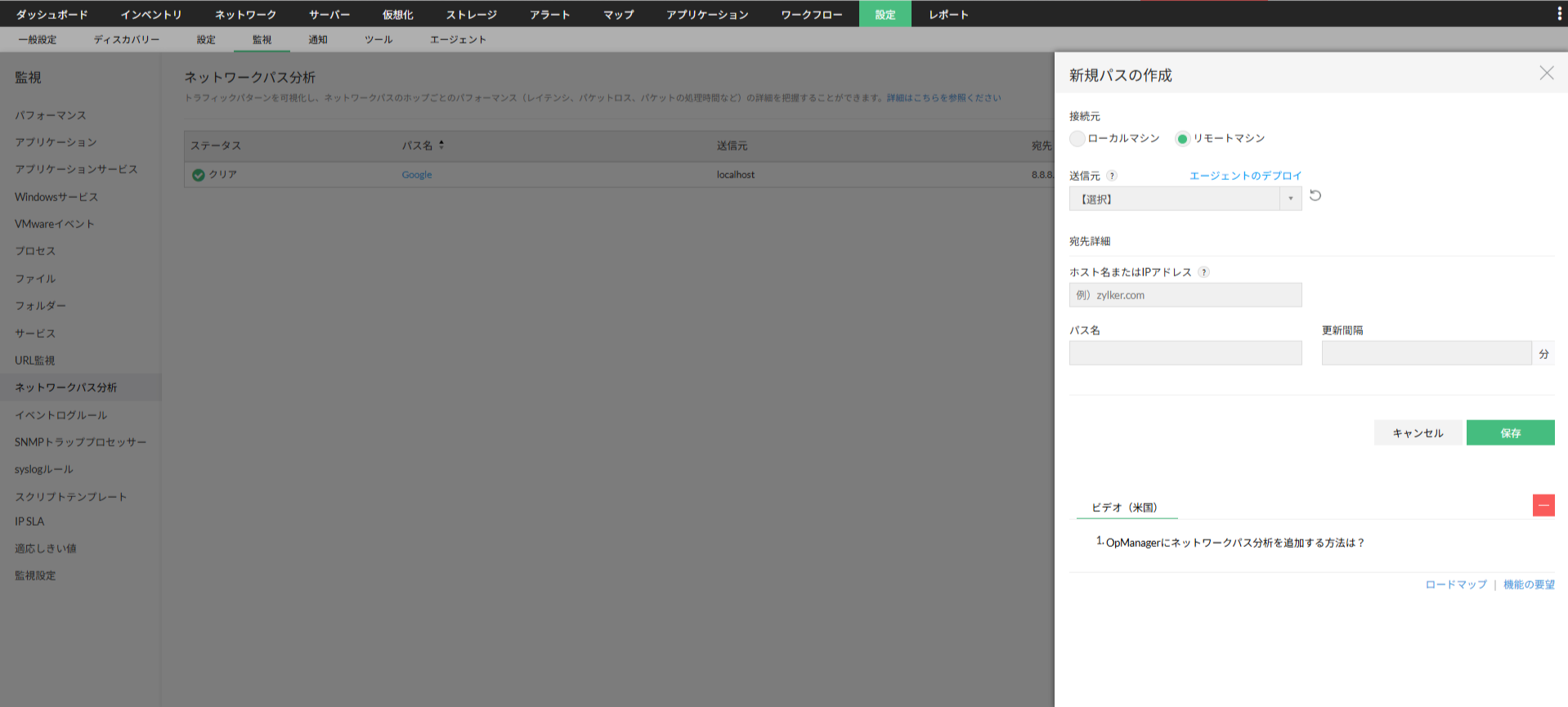Open 設定 in the top menu
Image resolution: width=1568 pixels, height=707 pixels.
[885, 15]
